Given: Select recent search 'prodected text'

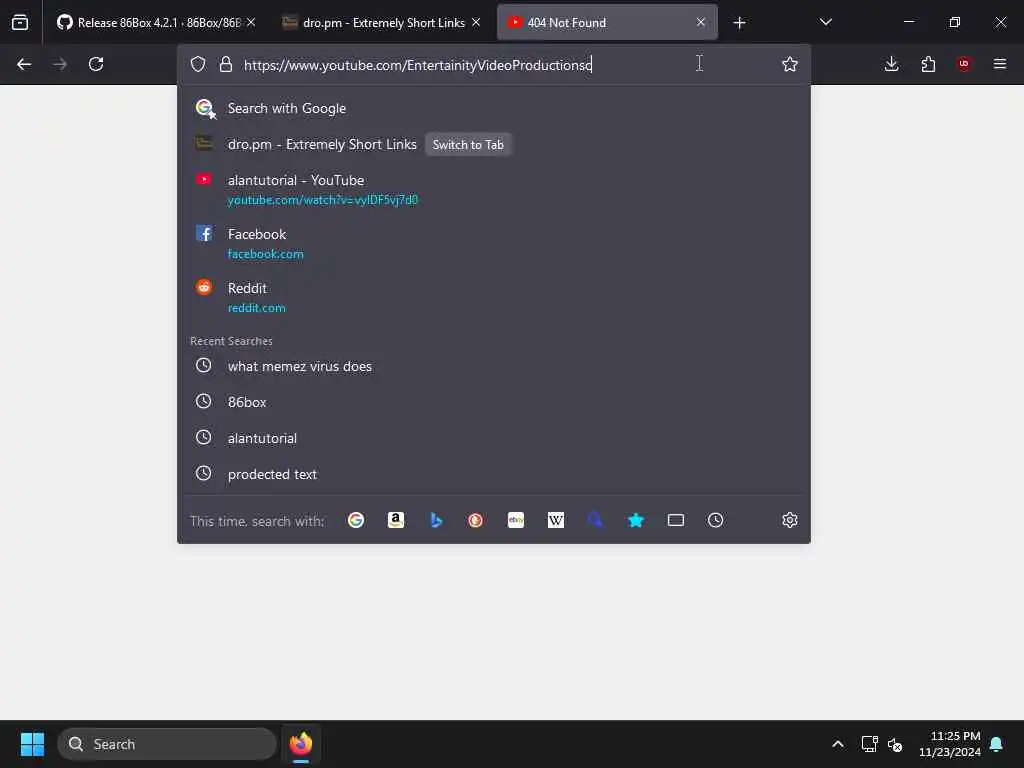Looking at the screenshot, I should (x=494, y=474).
